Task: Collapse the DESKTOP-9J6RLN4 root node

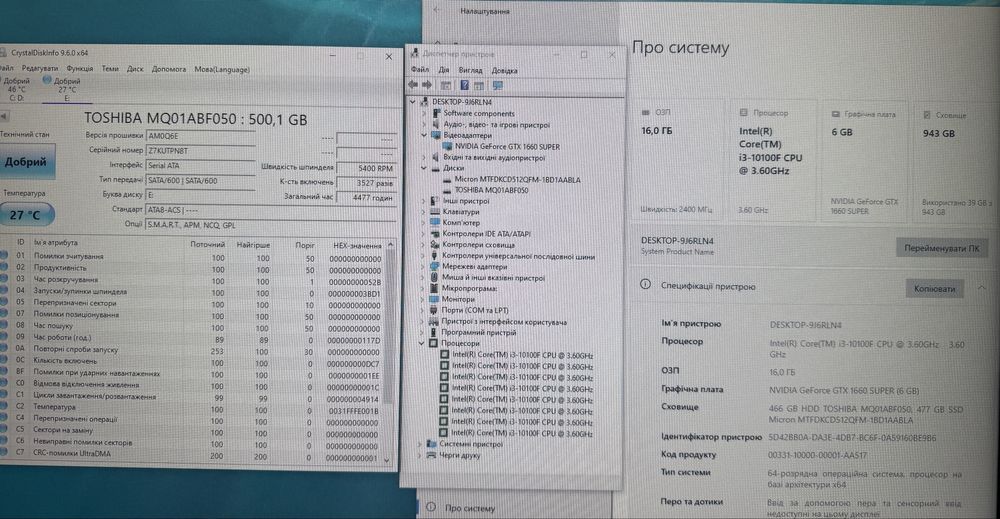Action: [x=413, y=101]
